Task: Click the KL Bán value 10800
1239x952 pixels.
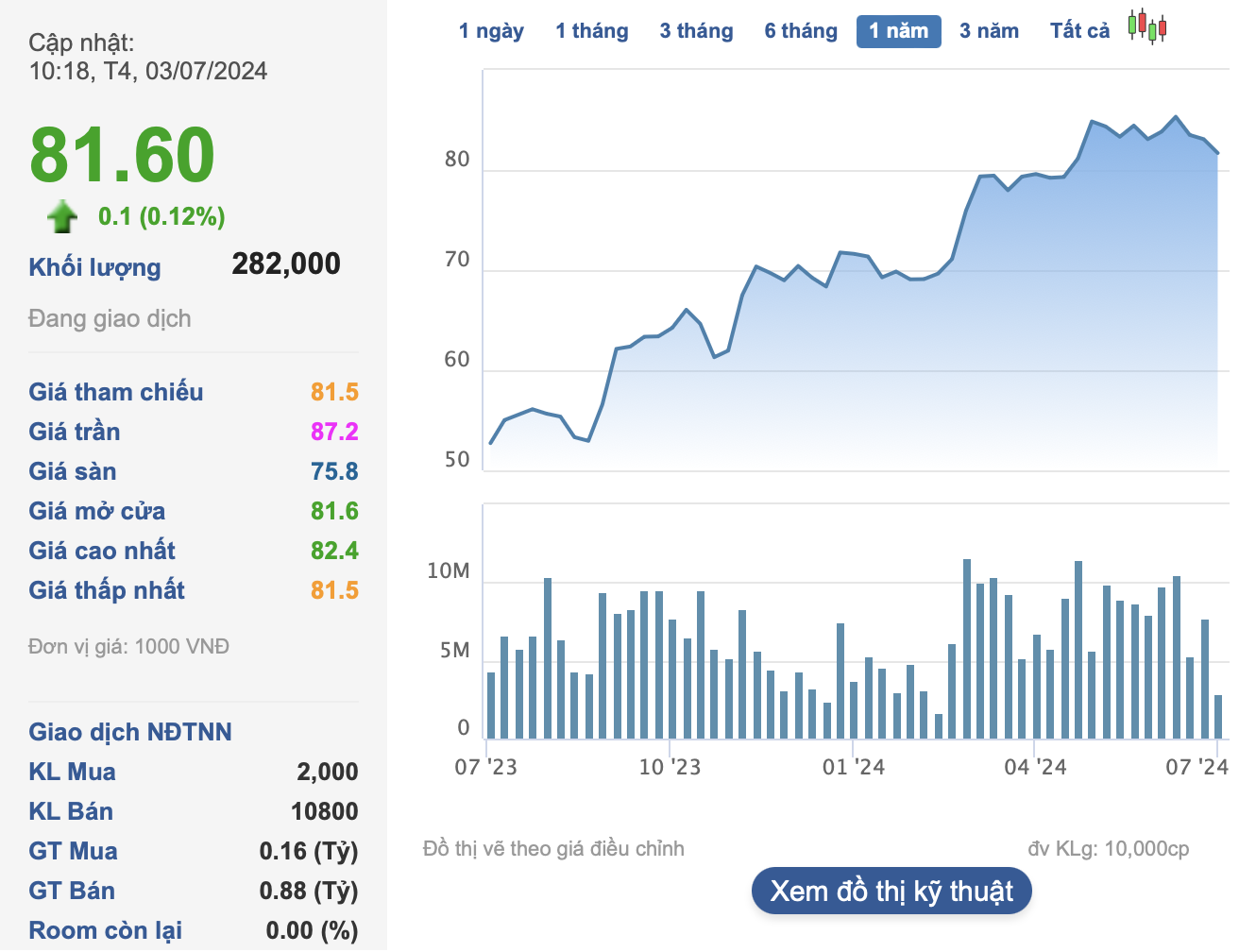Action: (x=325, y=811)
